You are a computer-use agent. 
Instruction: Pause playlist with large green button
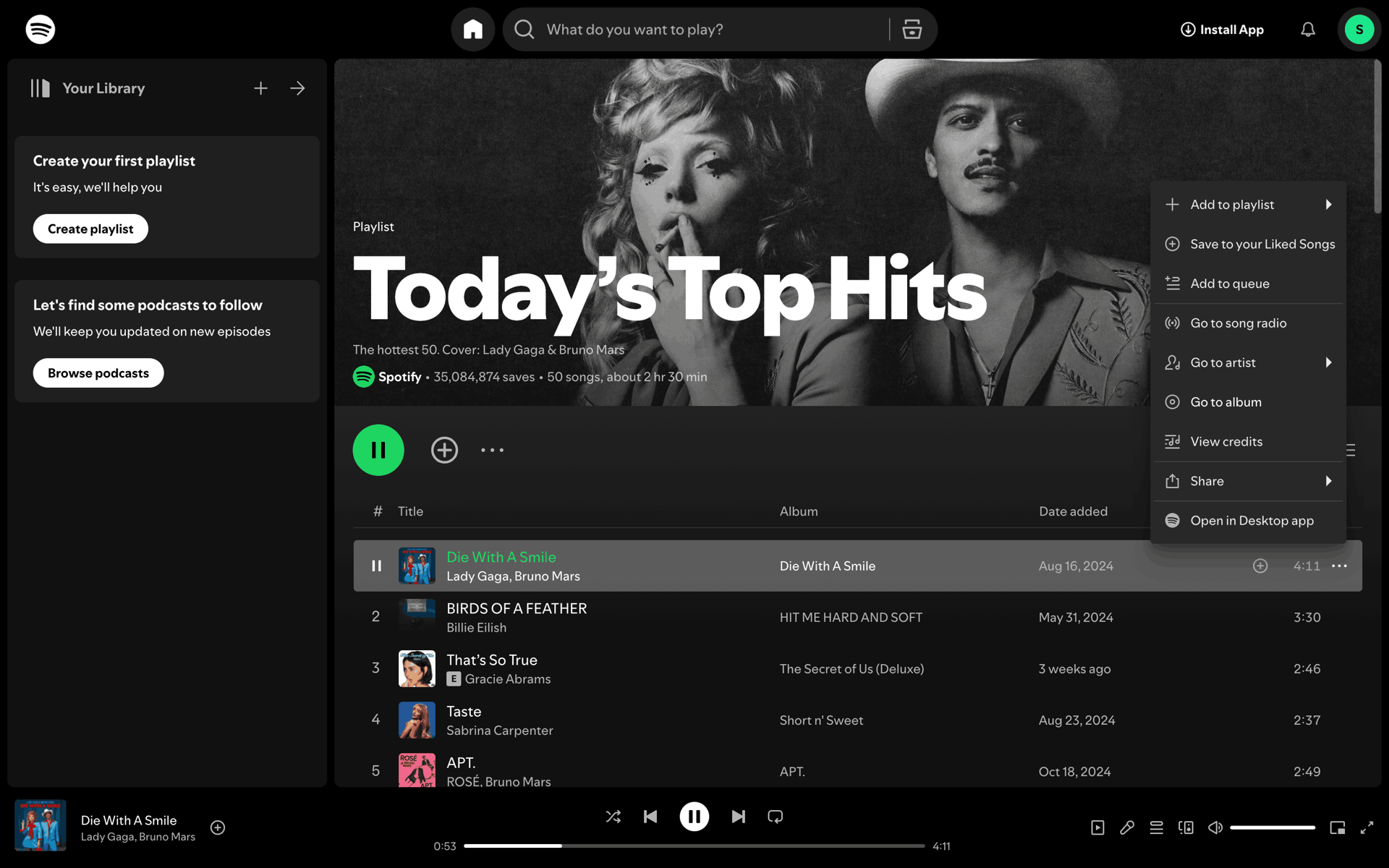(x=378, y=450)
